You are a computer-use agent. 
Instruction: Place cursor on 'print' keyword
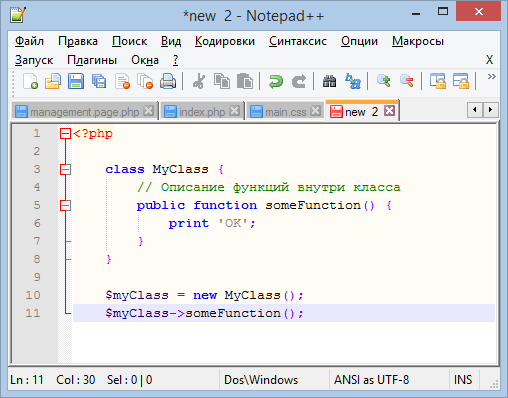[189, 223]
